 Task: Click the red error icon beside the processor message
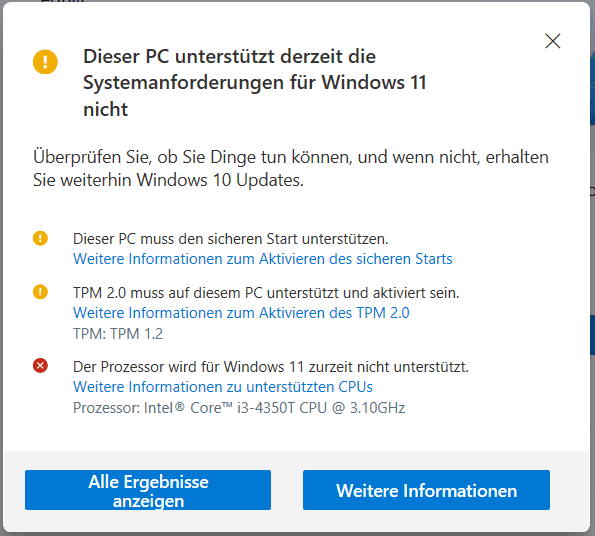point(40,366)
